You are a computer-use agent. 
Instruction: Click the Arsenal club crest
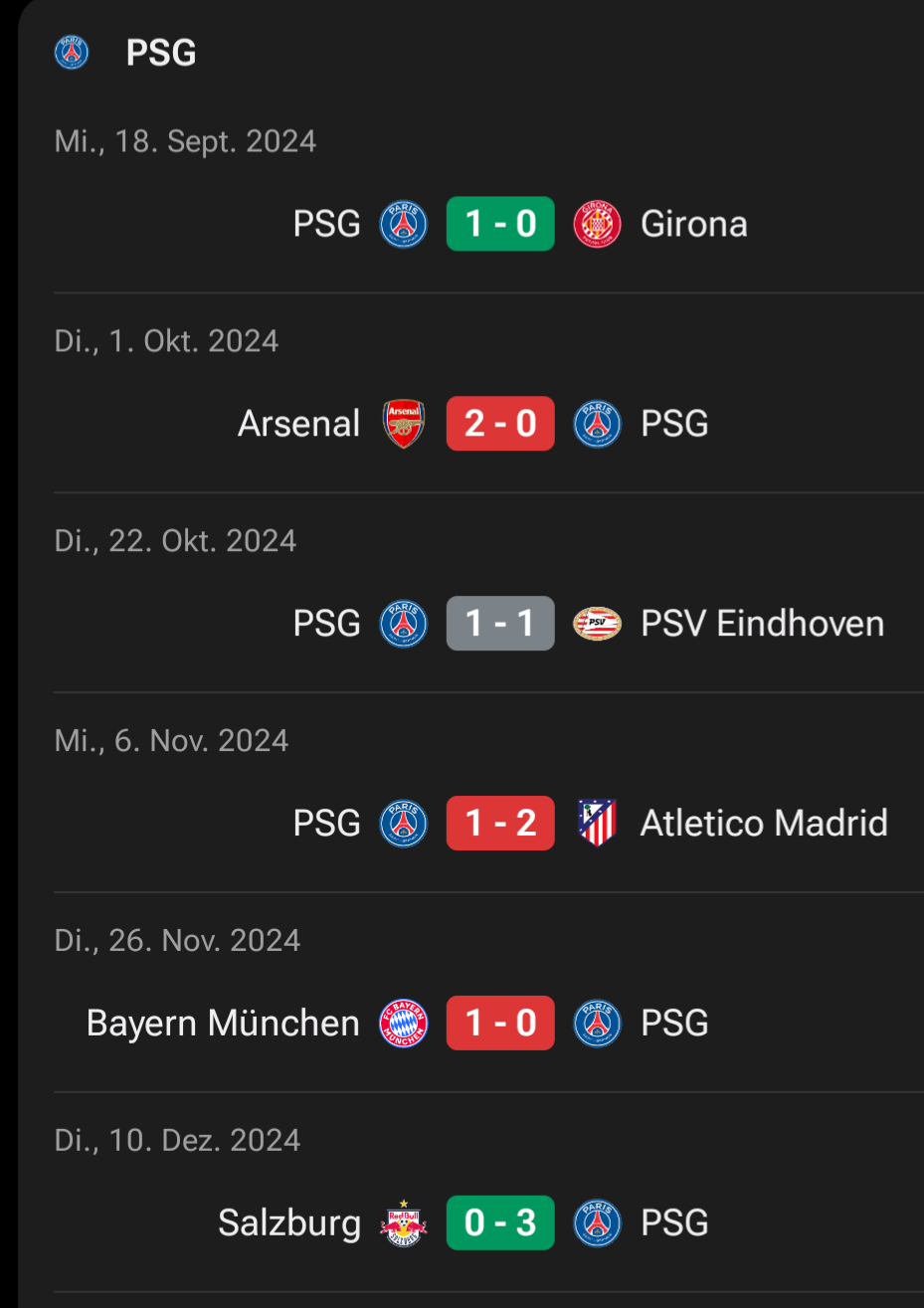(x=404, y=424)
